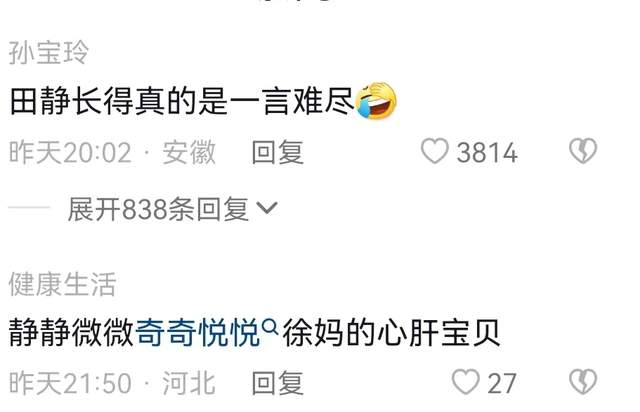Tap broken heart on 健康生活's comment
This screenshot has height=412, width=640.
(x=583, y=382)
